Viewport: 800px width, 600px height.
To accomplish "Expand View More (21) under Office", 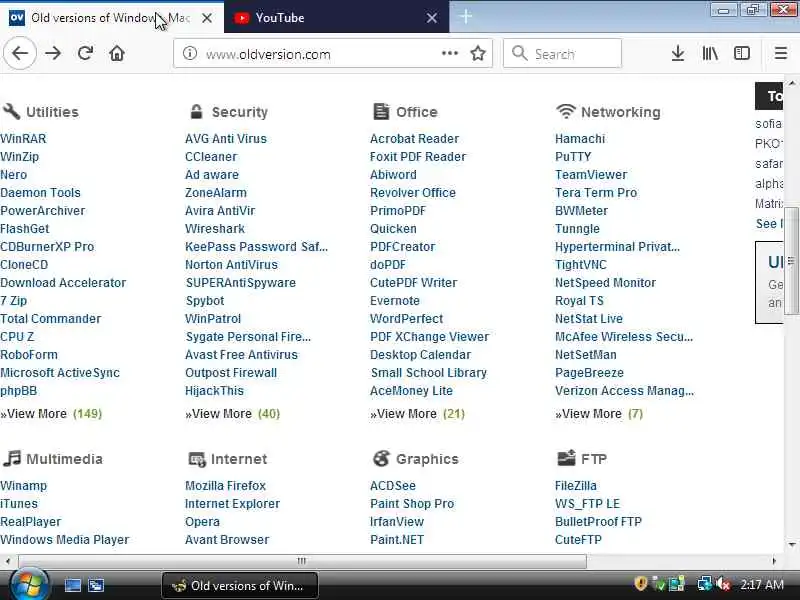I will (417, 414).
